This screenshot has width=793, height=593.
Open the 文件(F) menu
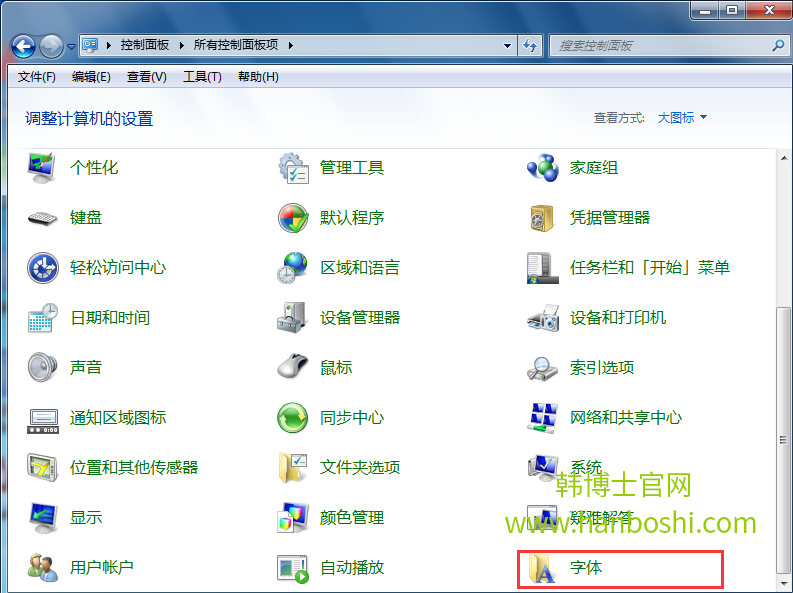tap(36, 77)
